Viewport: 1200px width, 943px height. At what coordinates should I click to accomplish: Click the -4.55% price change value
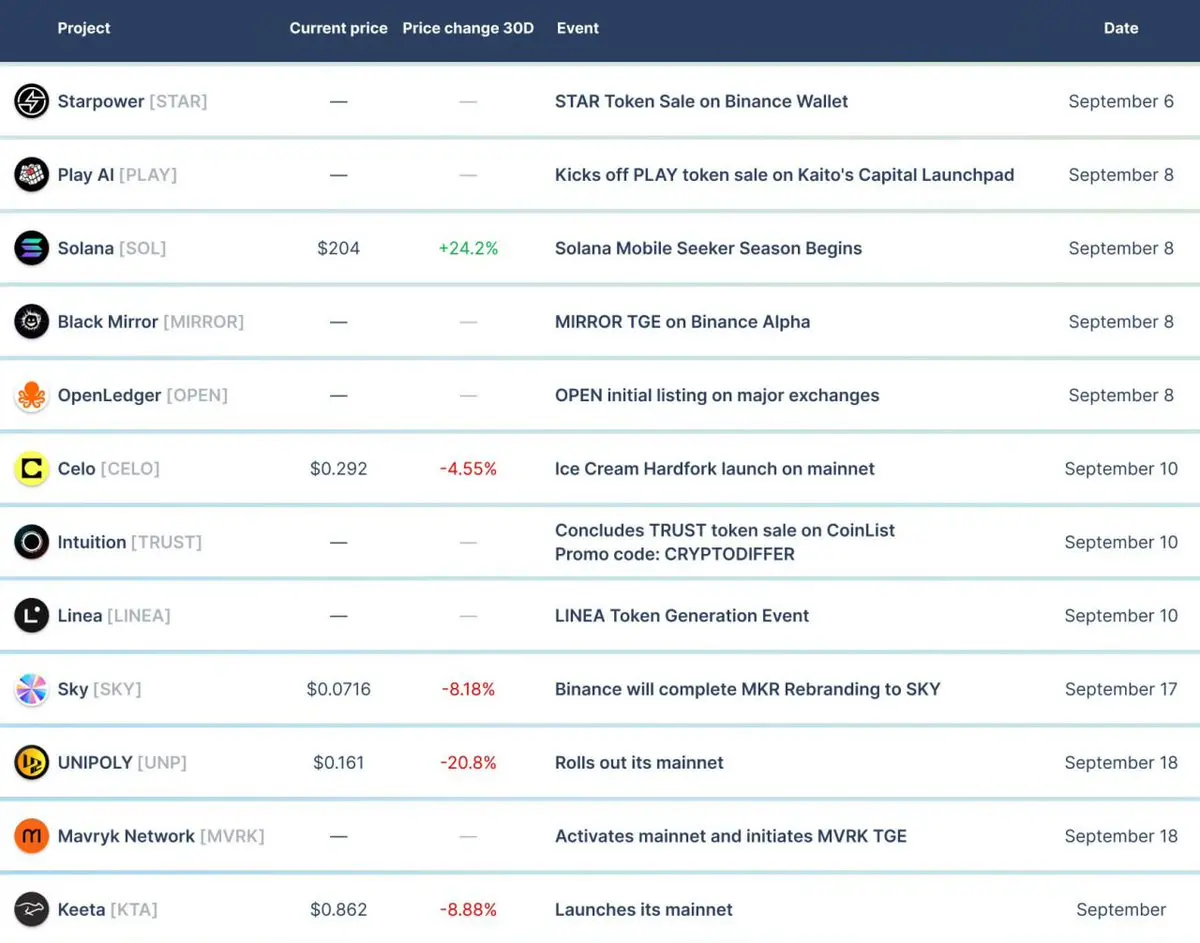point(468,469)
